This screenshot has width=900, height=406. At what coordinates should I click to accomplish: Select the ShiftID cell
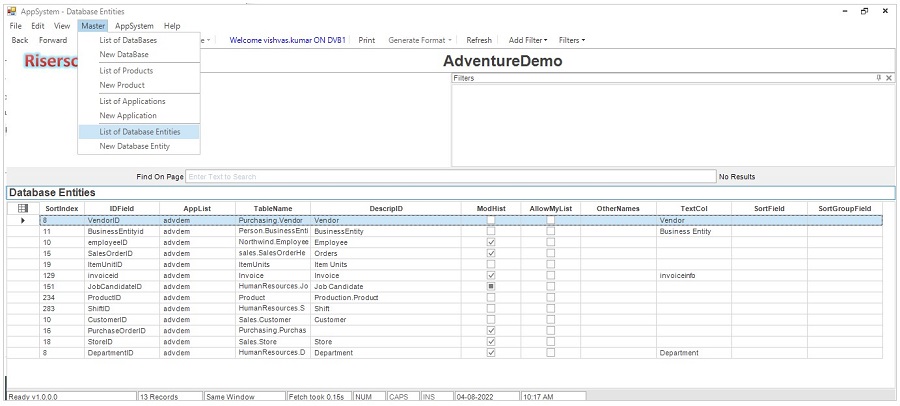click(x=122, y=308)
